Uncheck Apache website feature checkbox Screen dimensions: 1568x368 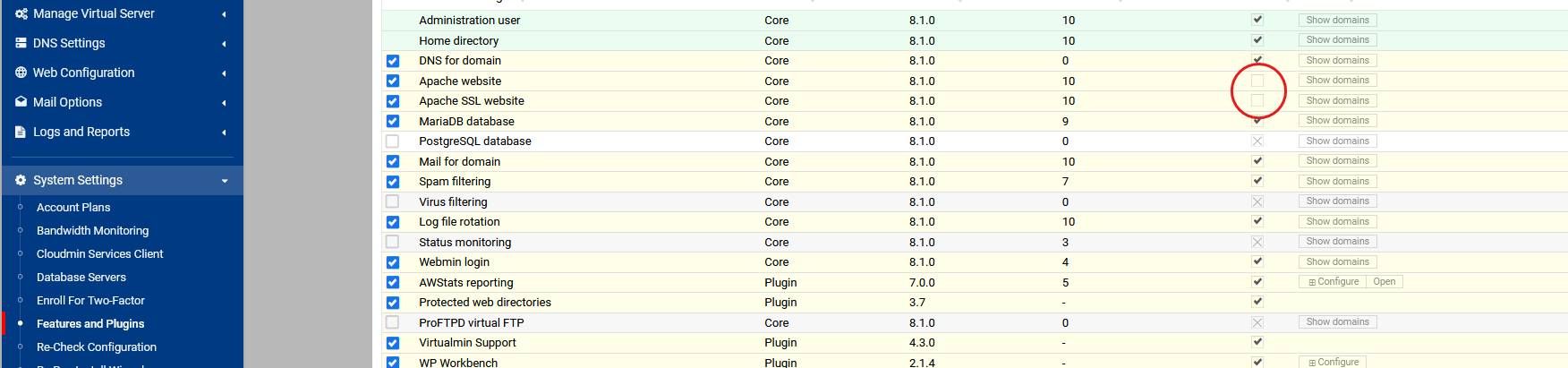click(x=393, y=81)
